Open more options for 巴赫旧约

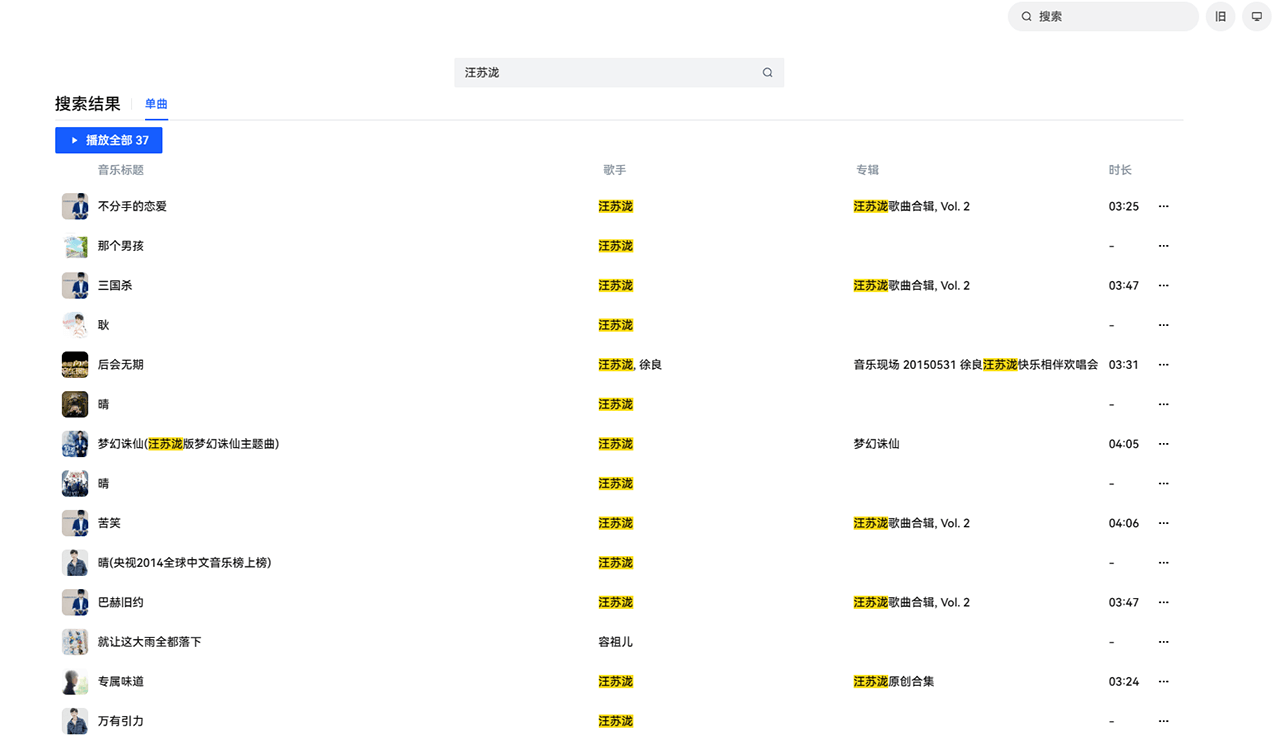[1163, 602]
